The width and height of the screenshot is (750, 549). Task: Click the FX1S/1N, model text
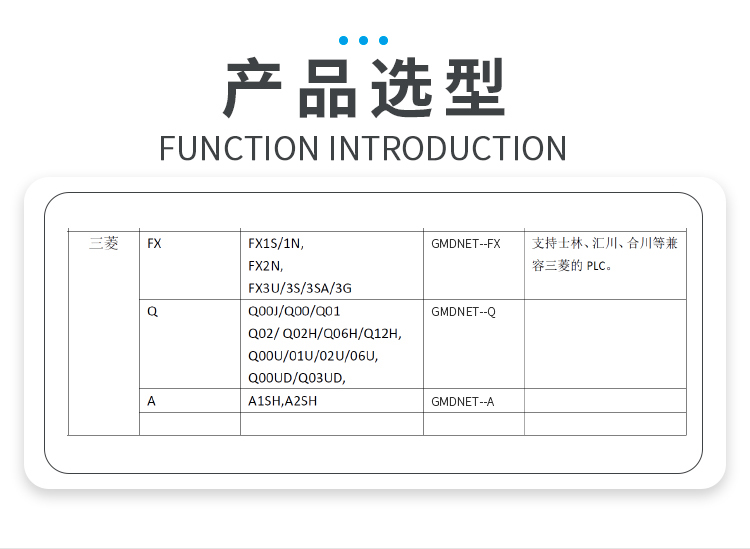(276, 244)
